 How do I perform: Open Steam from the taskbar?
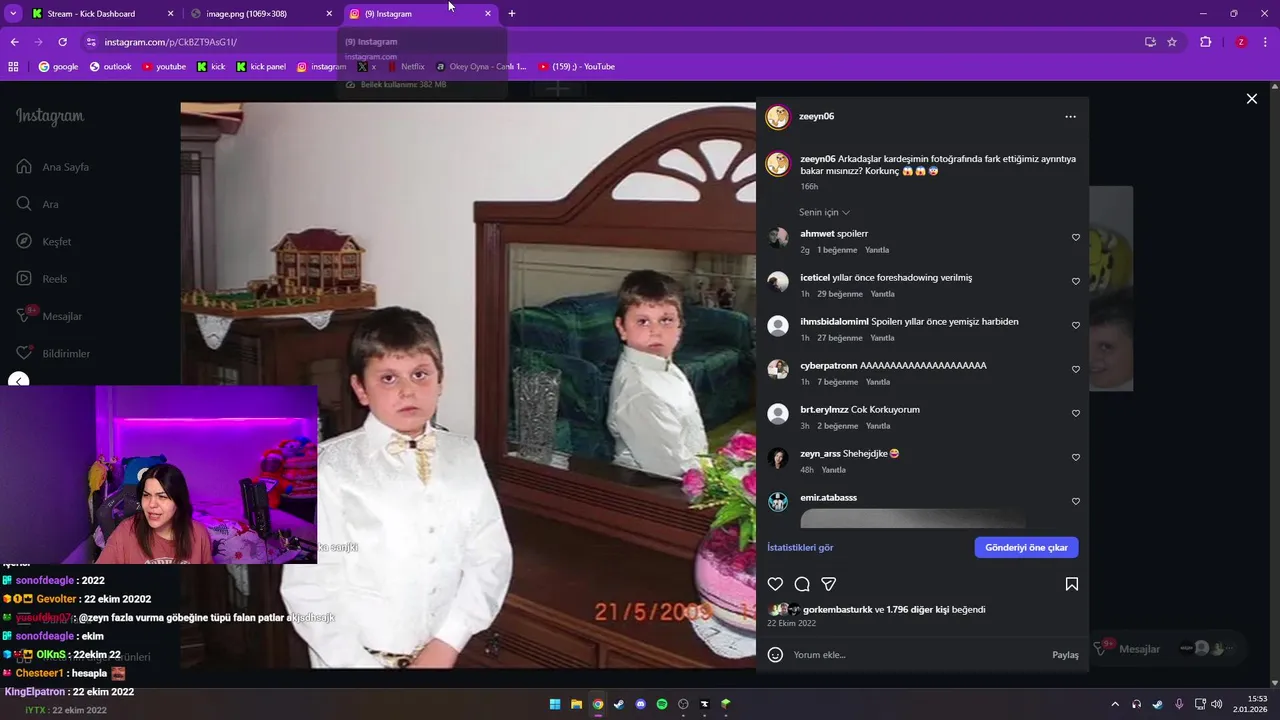619,704
